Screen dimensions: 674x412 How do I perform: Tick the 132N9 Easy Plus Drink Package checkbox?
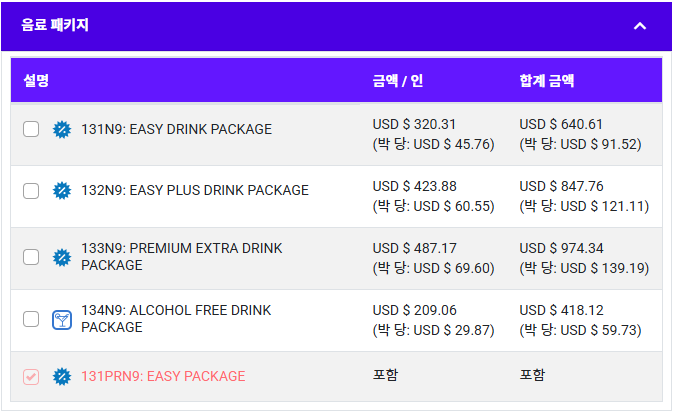[x=31, y=191]
